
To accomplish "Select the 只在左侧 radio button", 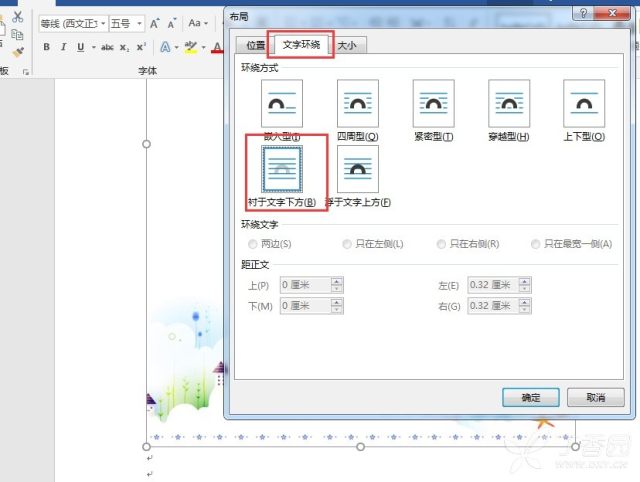I will pos(347,244).
